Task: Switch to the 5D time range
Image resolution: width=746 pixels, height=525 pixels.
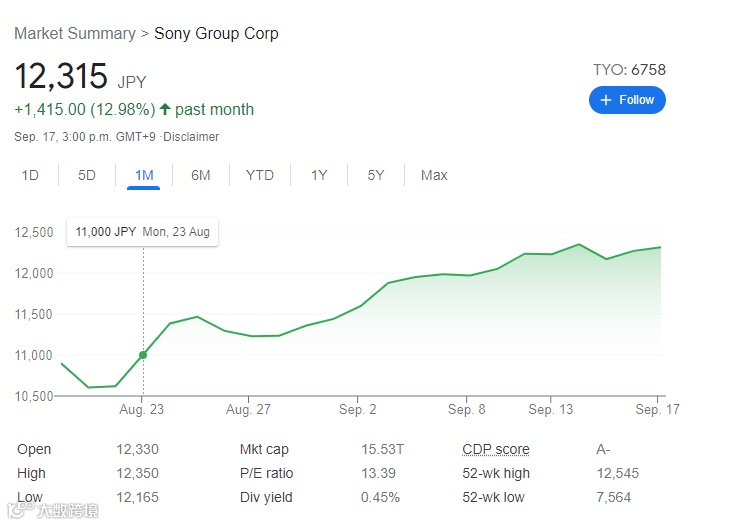Action: coord(87,176)
